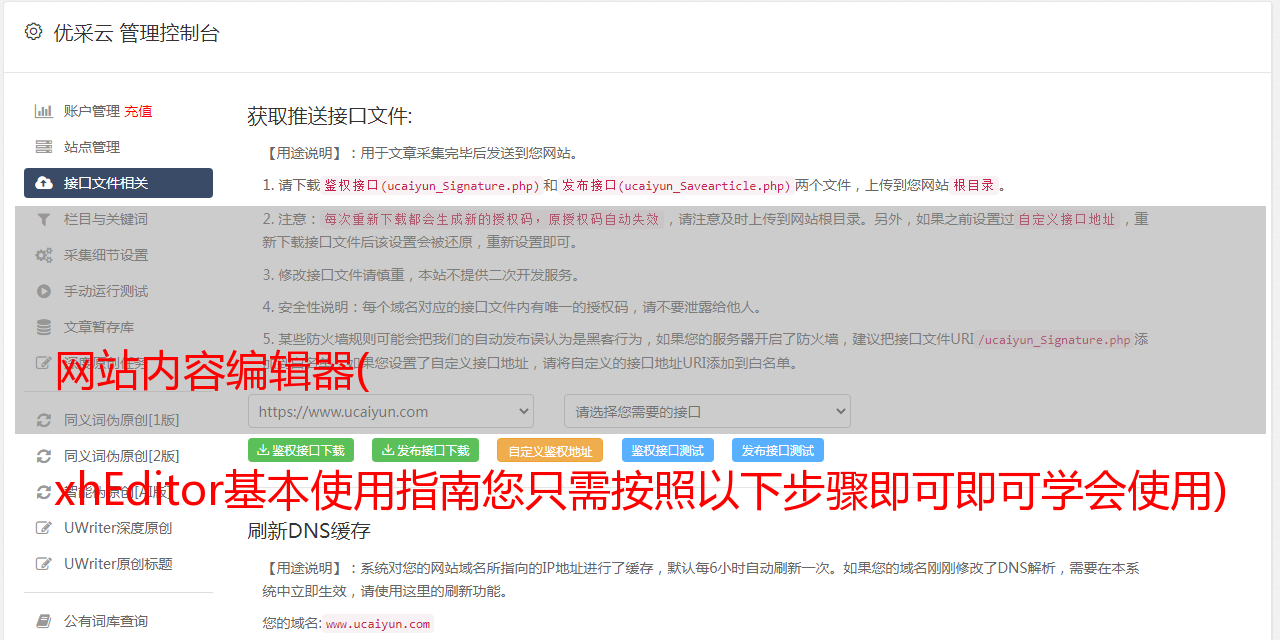Click the www.ucaiyun.com domain under 刷新DNS缓存
Viewport: 1280px width, 640px height.
(x=378, y=624)
